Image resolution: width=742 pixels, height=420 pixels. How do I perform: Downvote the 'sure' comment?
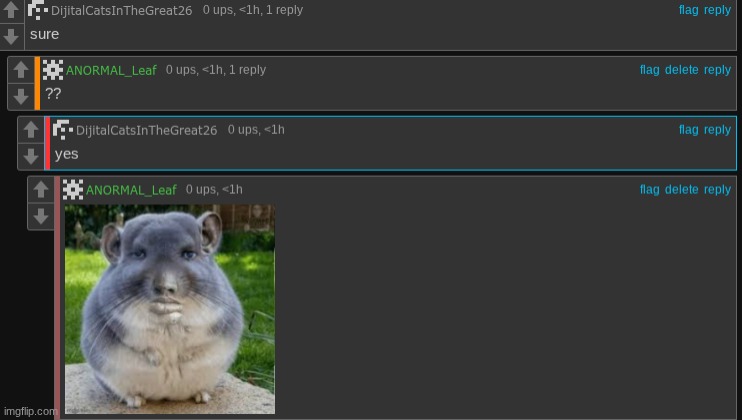coord(11,36)
